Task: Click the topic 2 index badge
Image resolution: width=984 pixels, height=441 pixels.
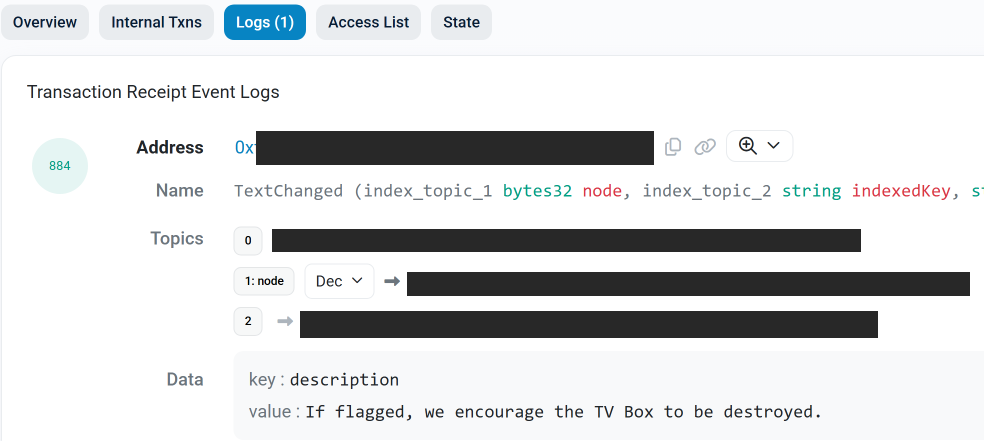Action: [x=248, y=322]
